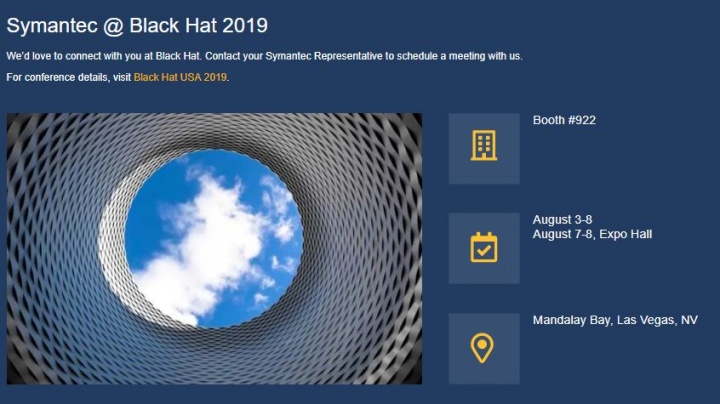720x404 pixels.
Task: Click the 'For conference details, visit' text
Action: [68, 77]
